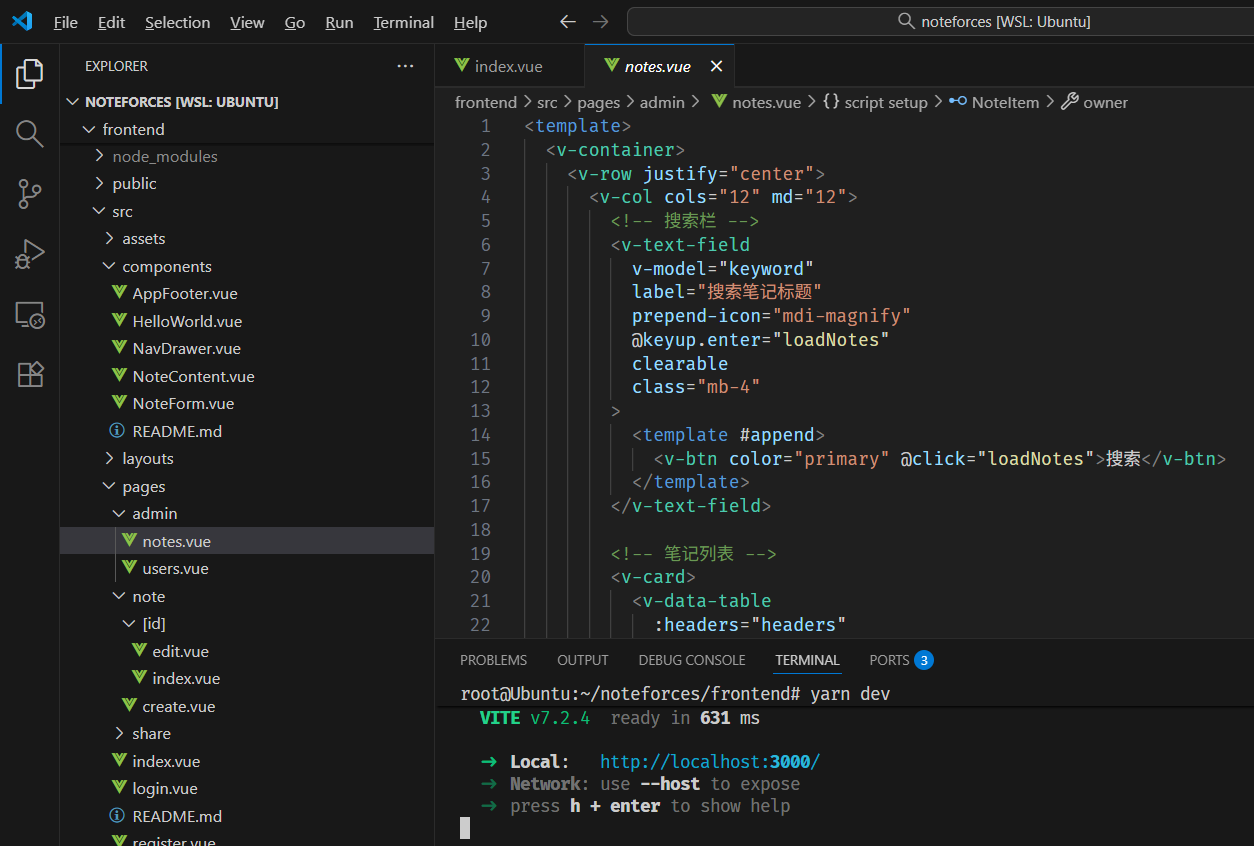Open the View menu
Image resolution: width=1254 pixels, height=846 pixels.
click(247, 22)
